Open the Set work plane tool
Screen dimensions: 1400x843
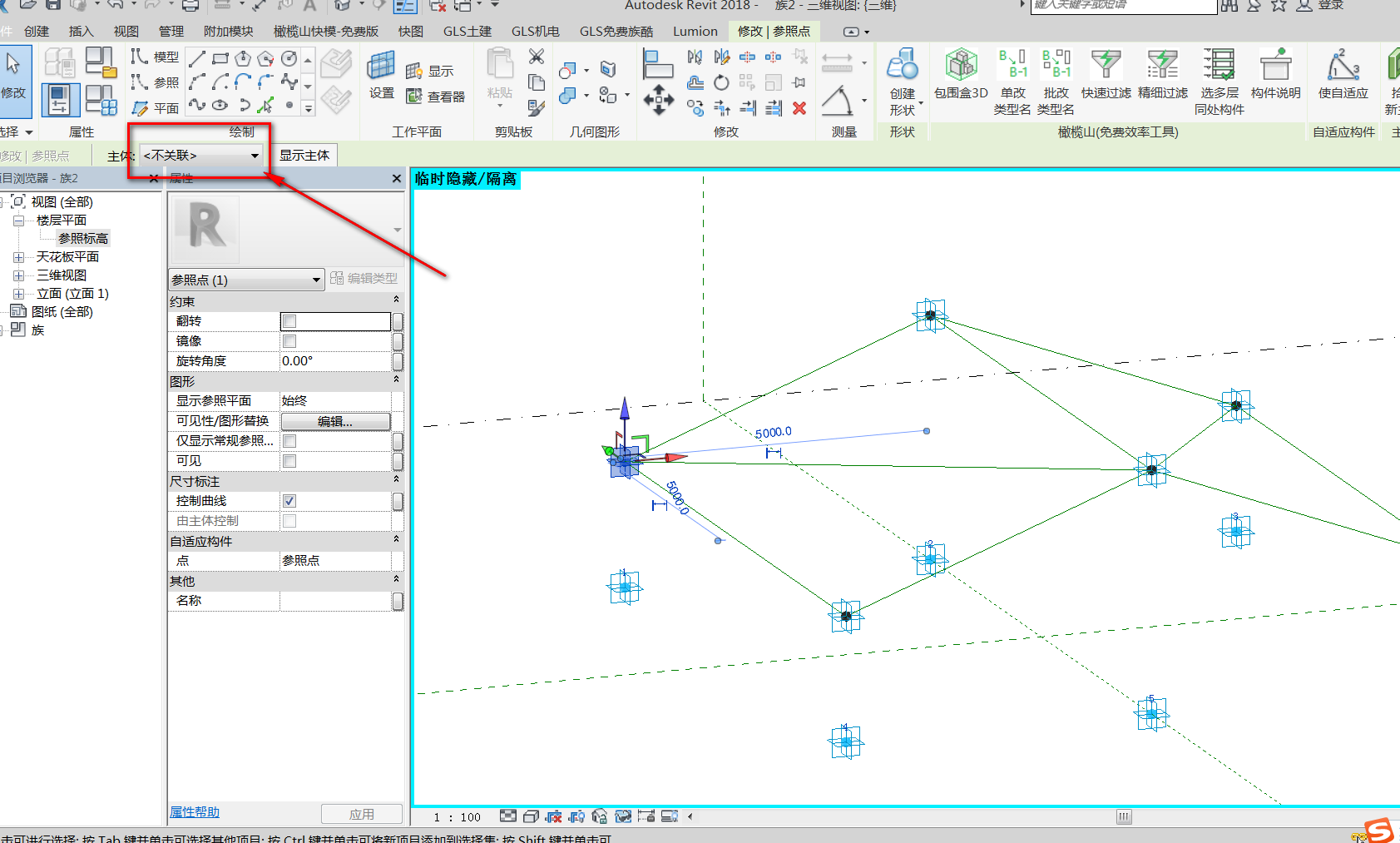(382, 75)
